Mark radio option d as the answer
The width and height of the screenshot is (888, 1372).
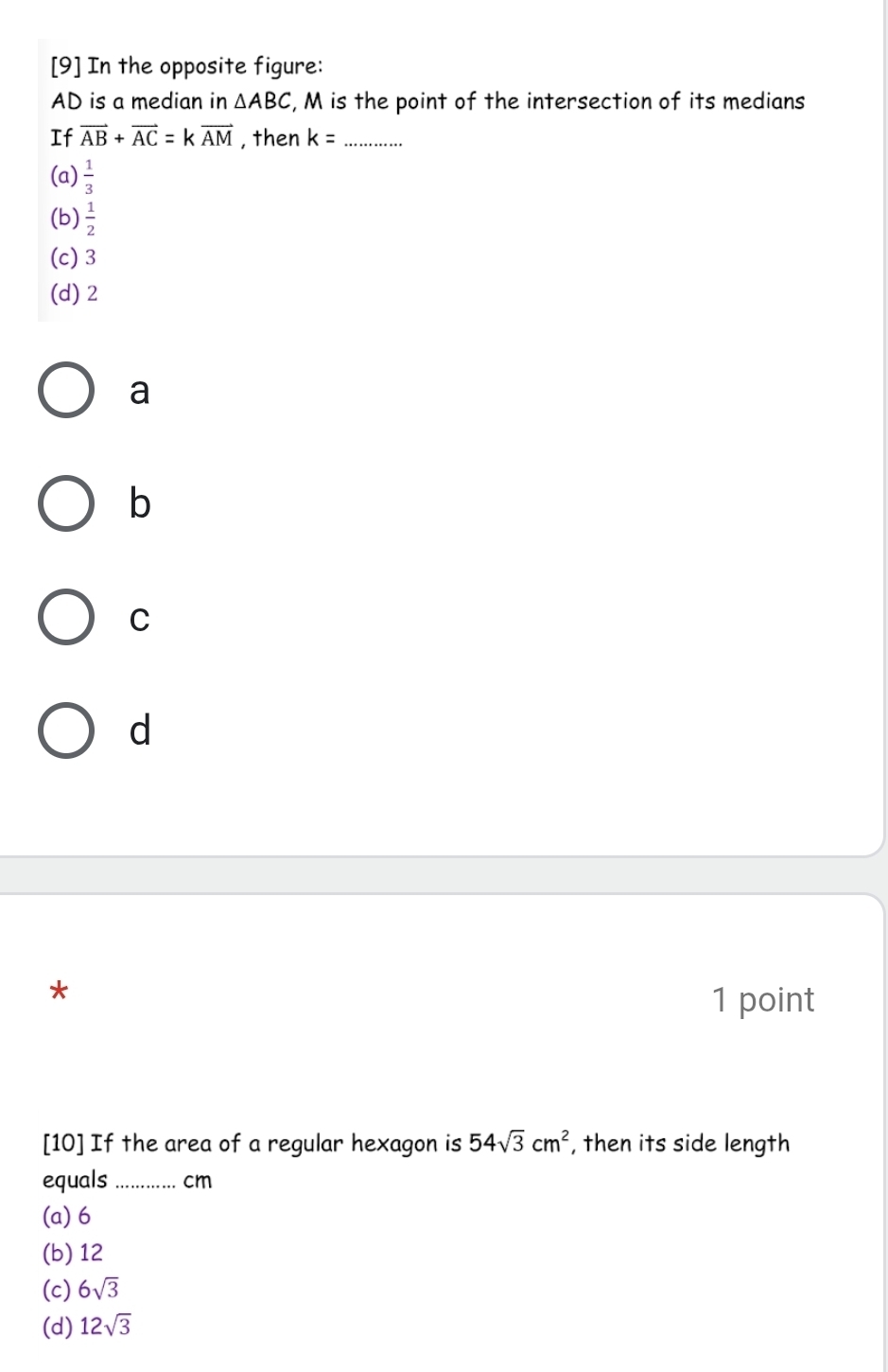click(66, 730)
